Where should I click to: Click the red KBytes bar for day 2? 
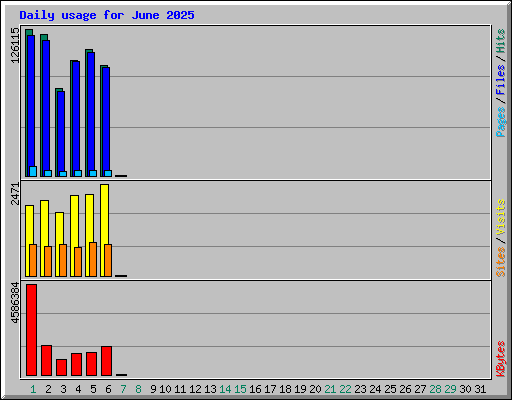coord(47,361)
